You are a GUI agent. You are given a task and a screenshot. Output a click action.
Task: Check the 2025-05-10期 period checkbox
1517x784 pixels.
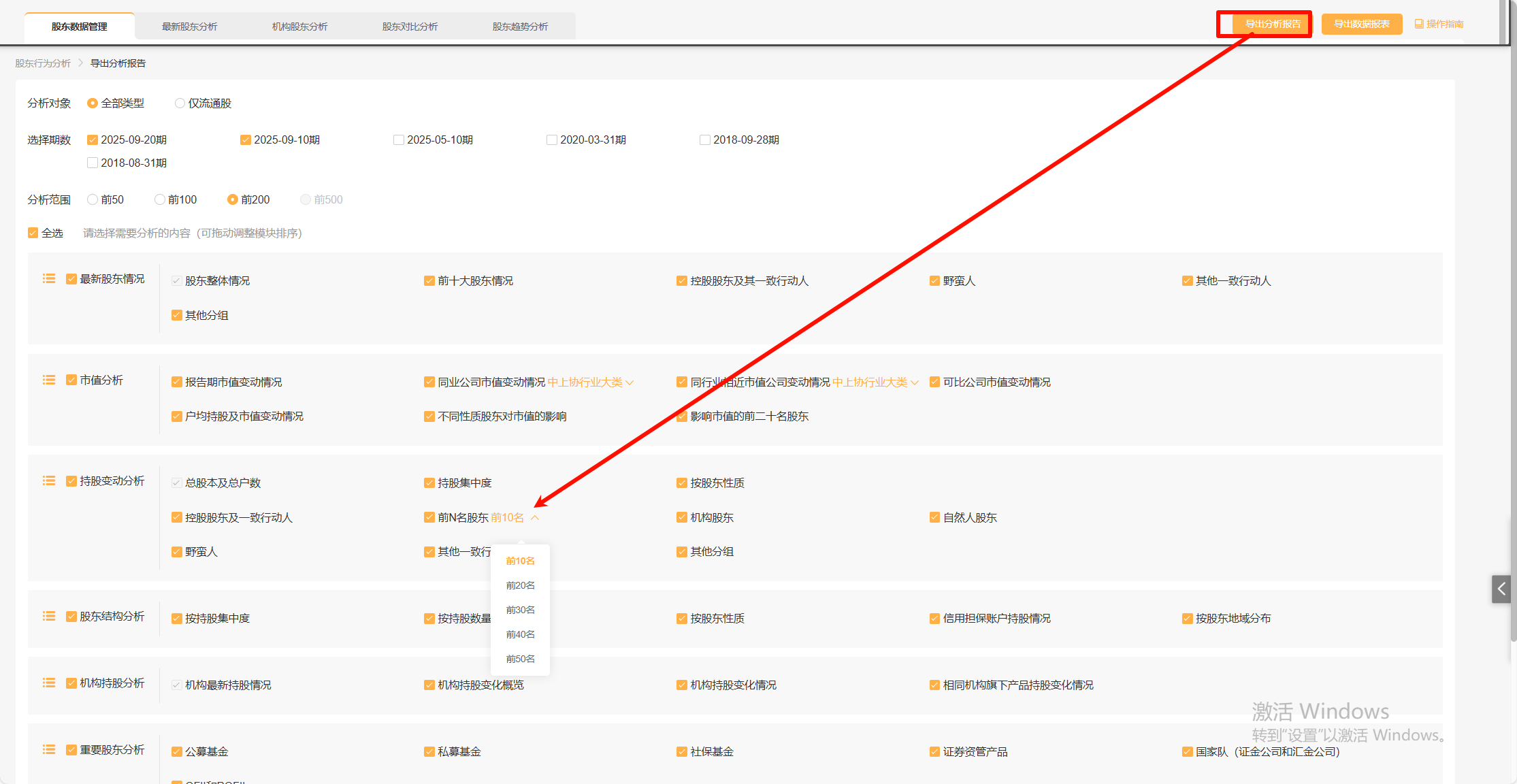[399, 140]
